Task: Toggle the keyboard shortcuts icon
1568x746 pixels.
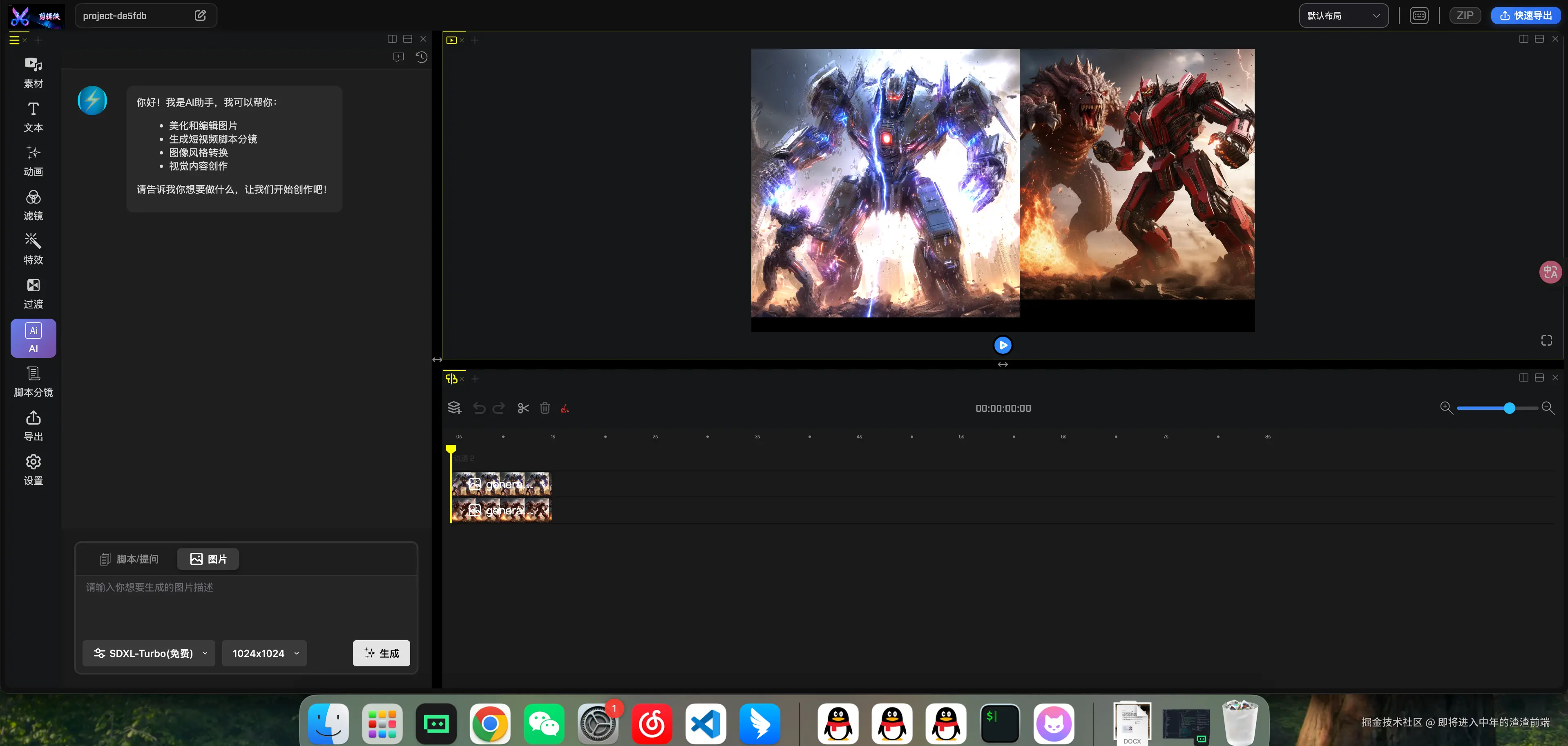Action: 1419,16
